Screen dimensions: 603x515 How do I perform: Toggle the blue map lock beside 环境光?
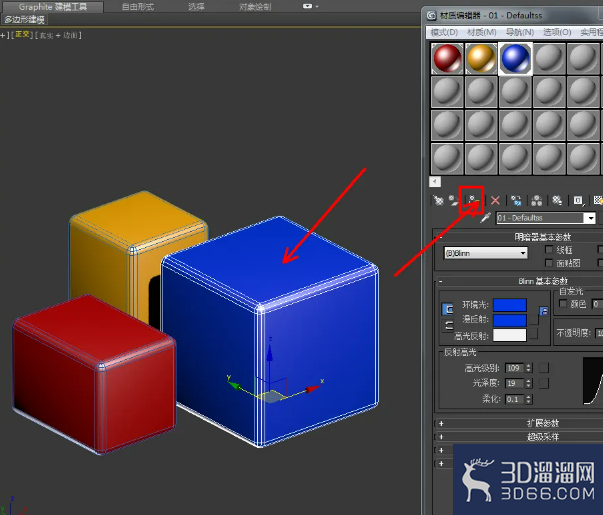tap(544, 311)
